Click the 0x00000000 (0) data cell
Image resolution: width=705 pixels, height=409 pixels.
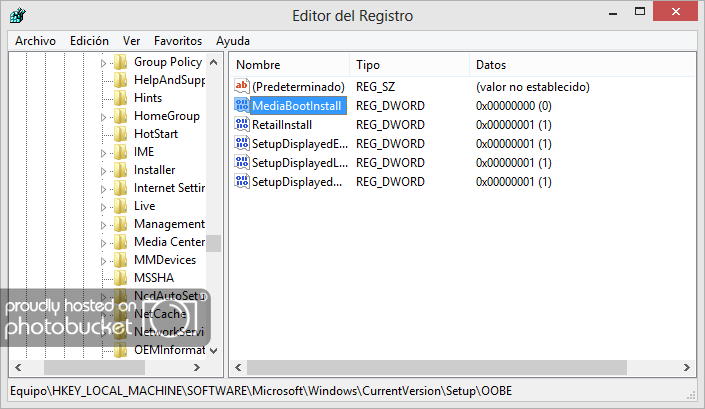[x=513, y=106]
